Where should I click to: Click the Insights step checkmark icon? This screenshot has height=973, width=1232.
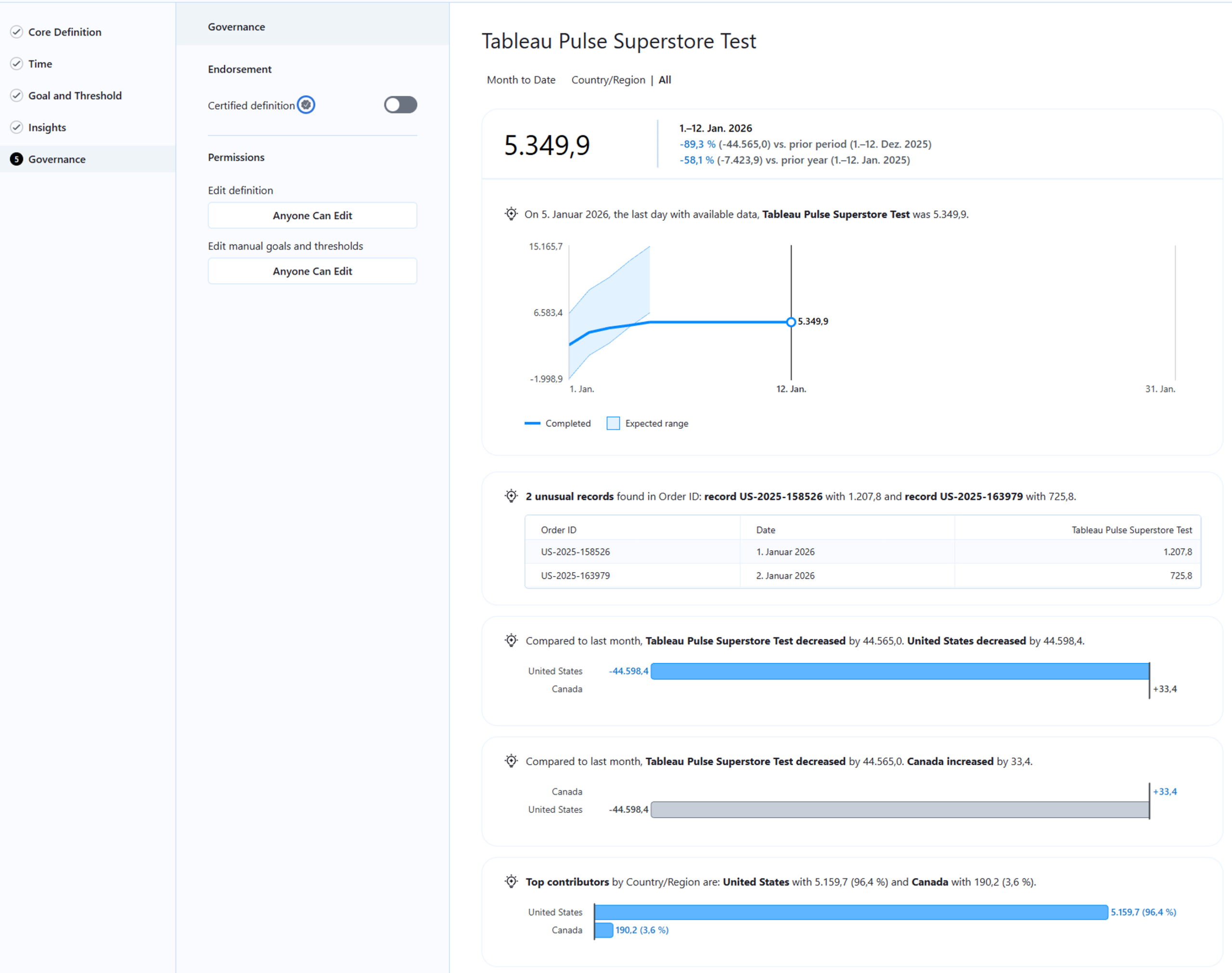click(16, 128)
